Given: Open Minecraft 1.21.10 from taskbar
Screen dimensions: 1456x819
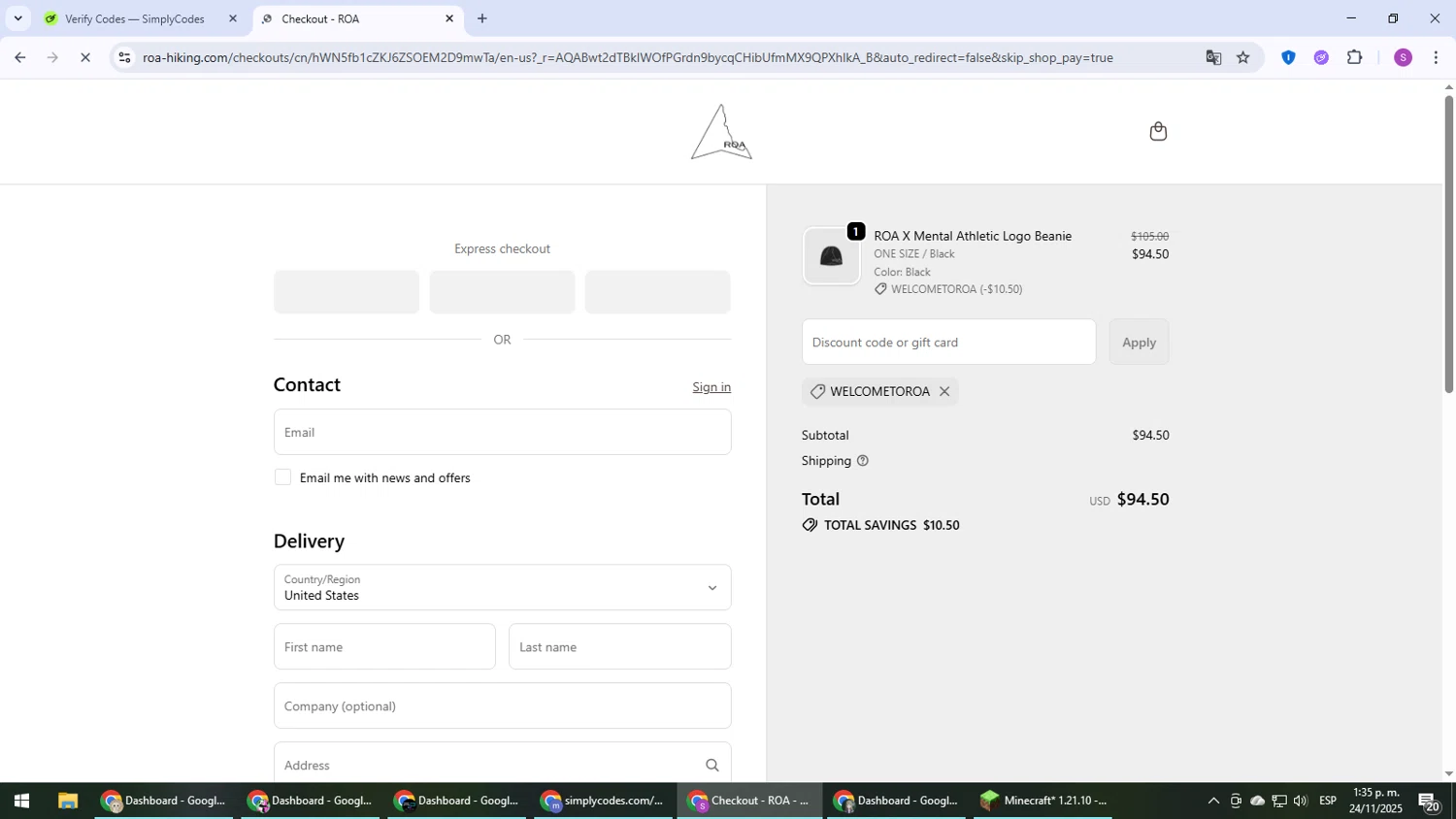Looking at the screenshot, I should pos(1042,801).
